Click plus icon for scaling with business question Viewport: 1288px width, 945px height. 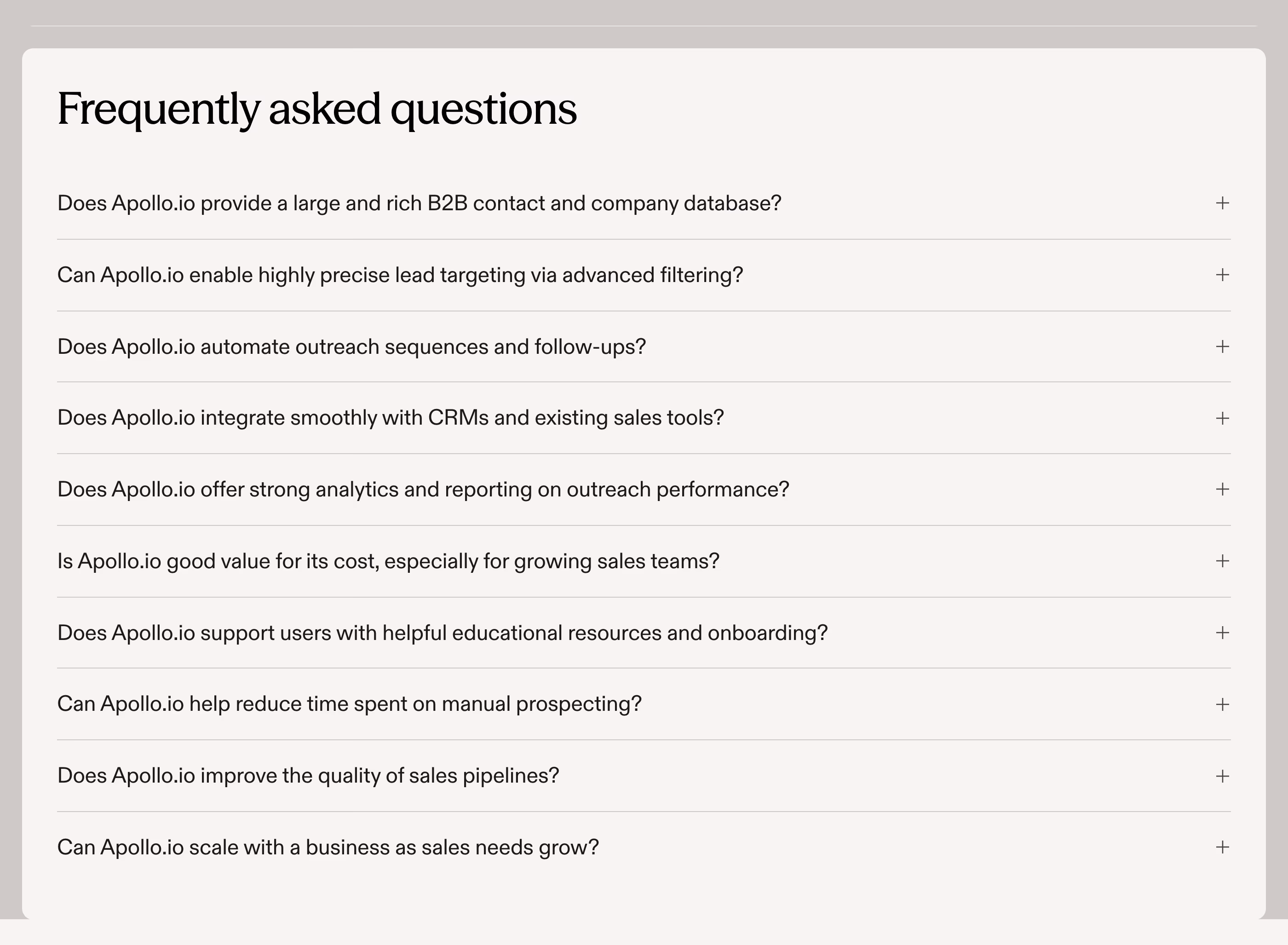pyautogui.click(x=1222, y=847)
